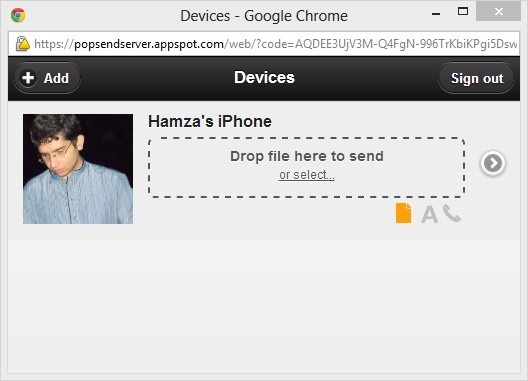The image size is (528, 381).
Task: Click the Add device button
Action: 47,78
